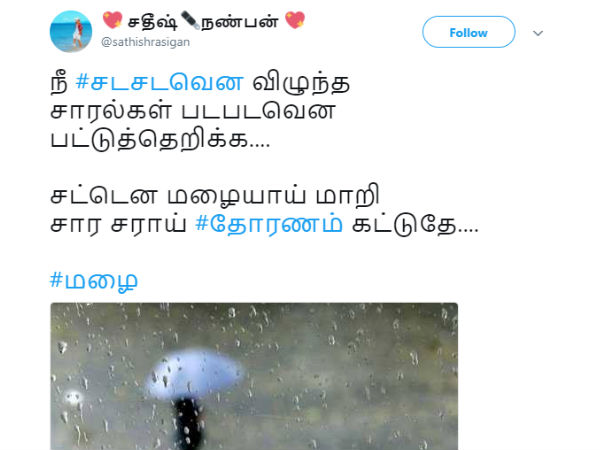Open the #மழை hashtag
This screenshot has height=450, width=600.
pyautogui.click(x=94, y=282)
